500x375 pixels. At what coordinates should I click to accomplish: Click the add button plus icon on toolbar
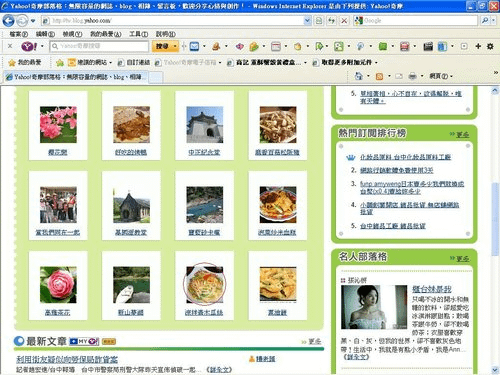(x=478, y=46)
